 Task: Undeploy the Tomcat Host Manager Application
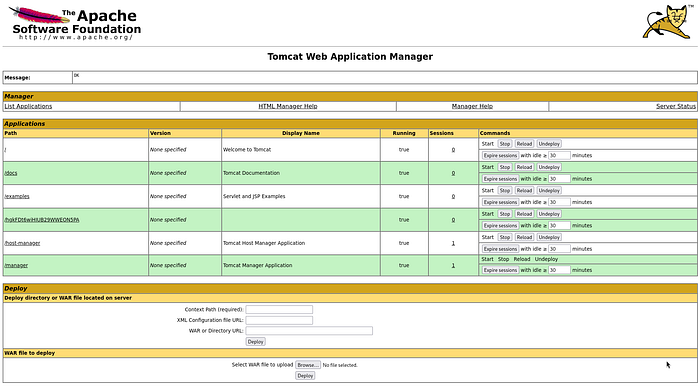[x=549, y=237]
